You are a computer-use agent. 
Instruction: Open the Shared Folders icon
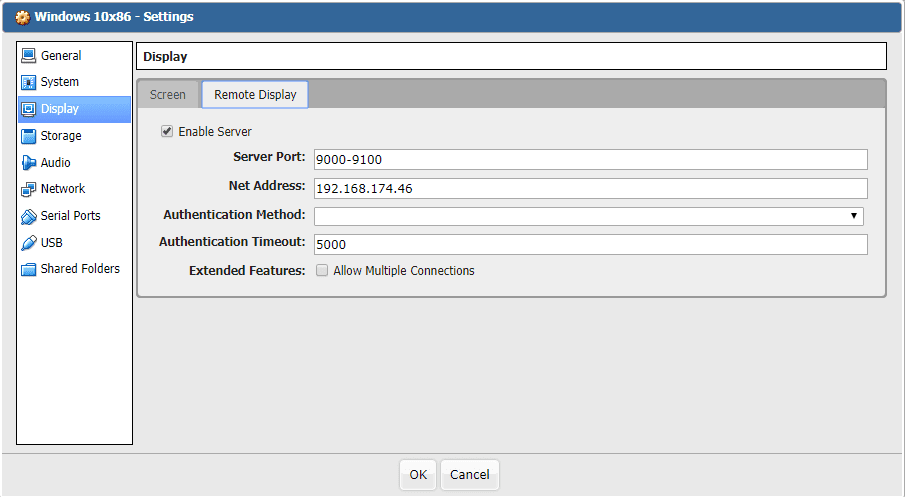(28, 269)
